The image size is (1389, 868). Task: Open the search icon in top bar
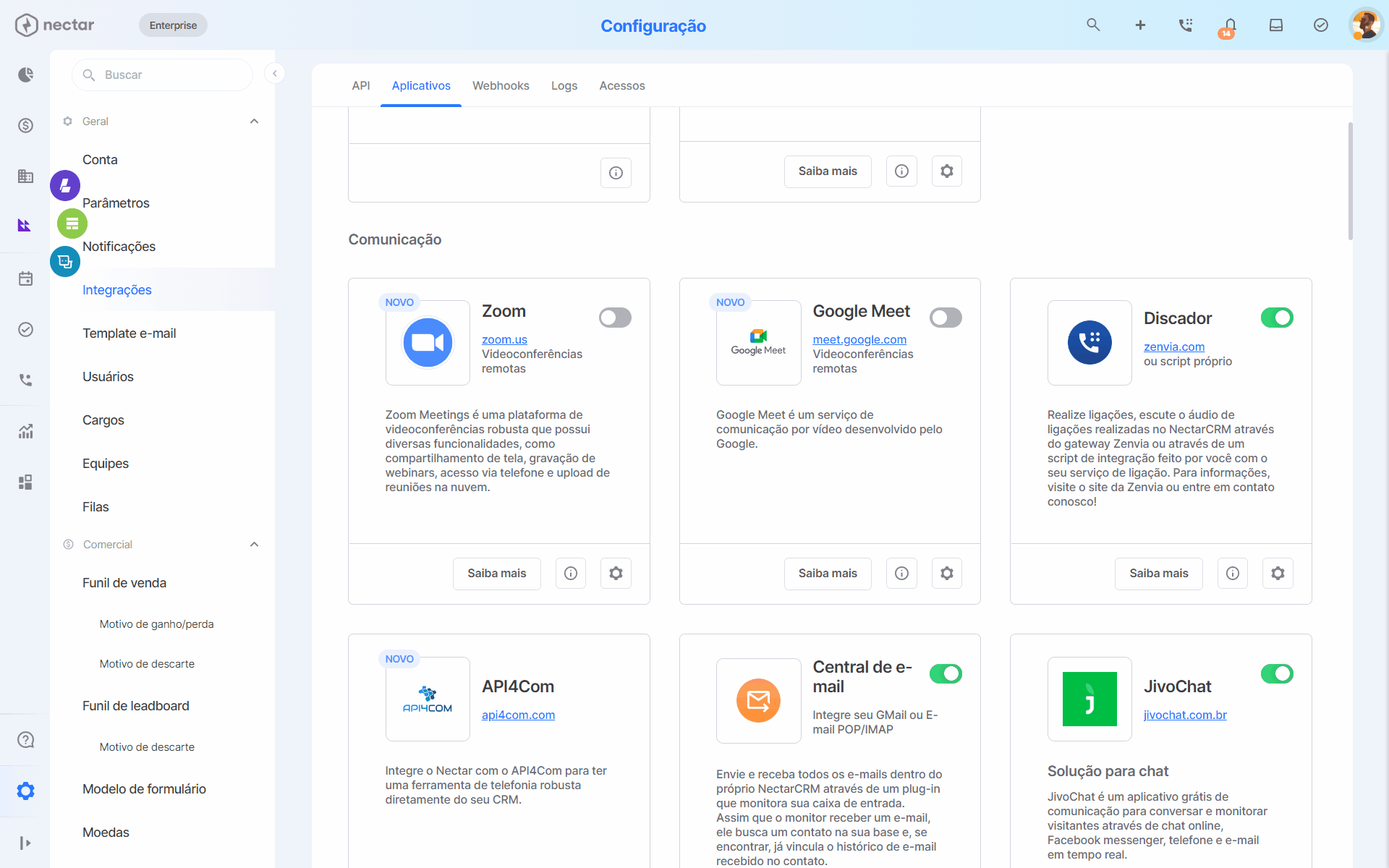(x=1093, y=25)
